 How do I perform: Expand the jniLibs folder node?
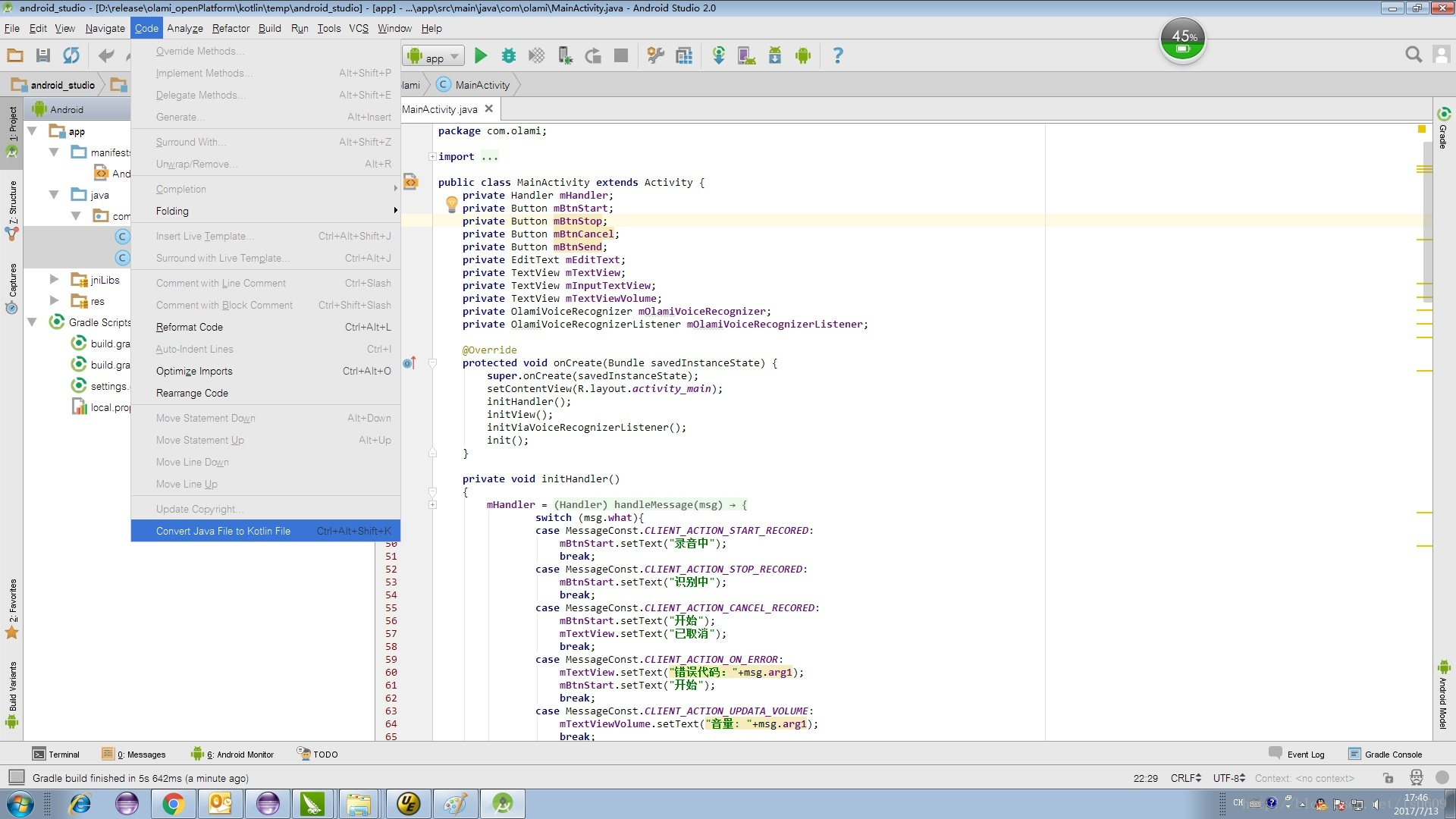[54, 280]
